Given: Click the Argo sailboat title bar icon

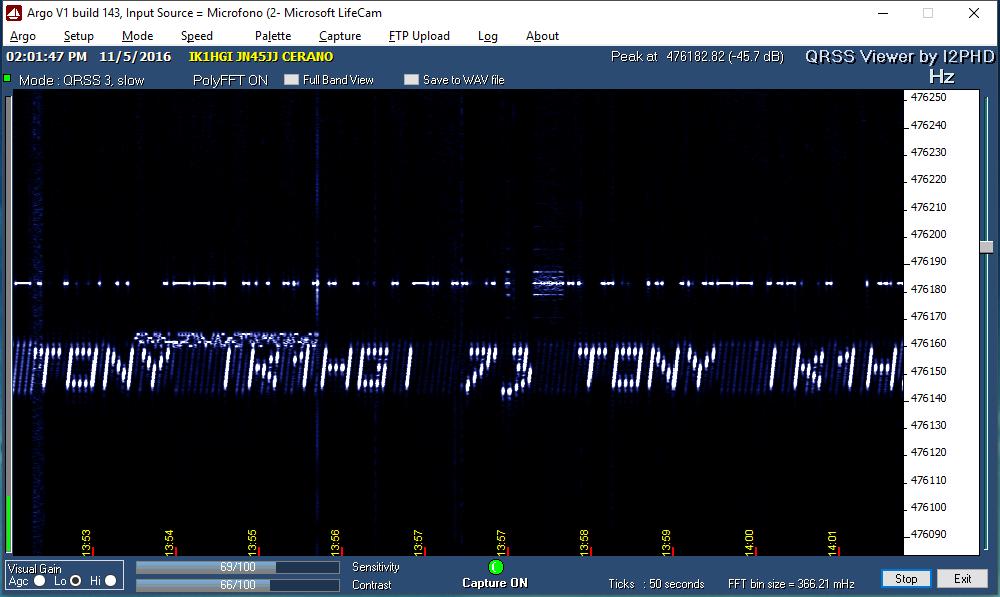Looking at the screenshot, I should tap(13, 13).
